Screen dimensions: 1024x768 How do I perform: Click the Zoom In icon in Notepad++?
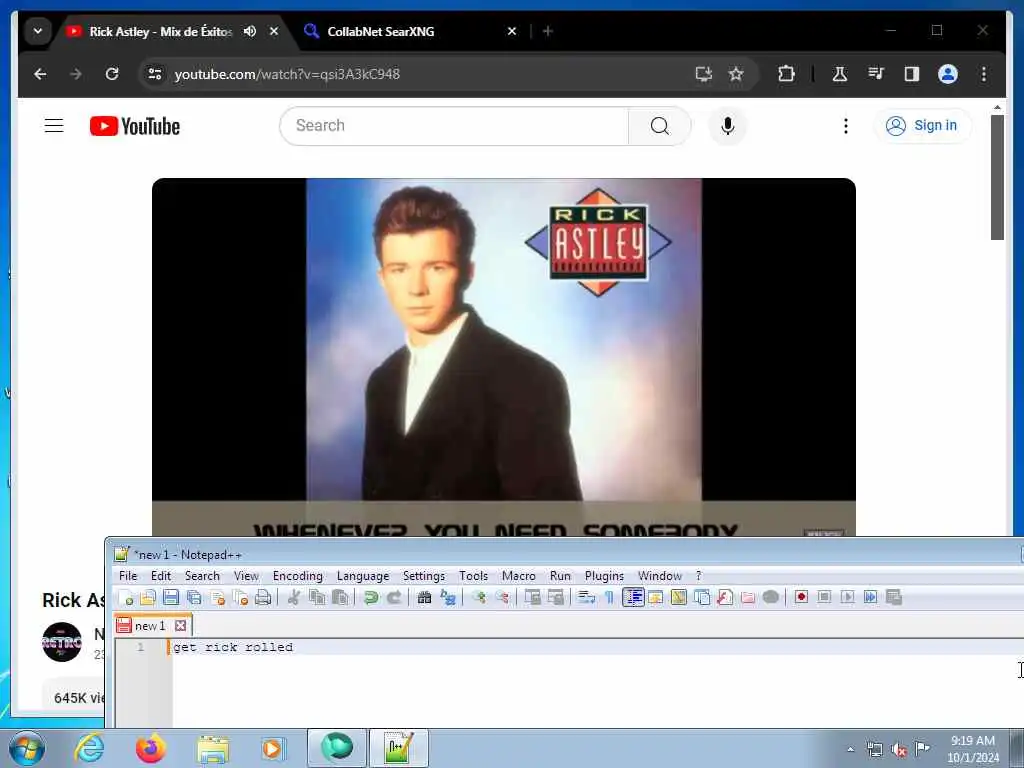pos(479,597)
